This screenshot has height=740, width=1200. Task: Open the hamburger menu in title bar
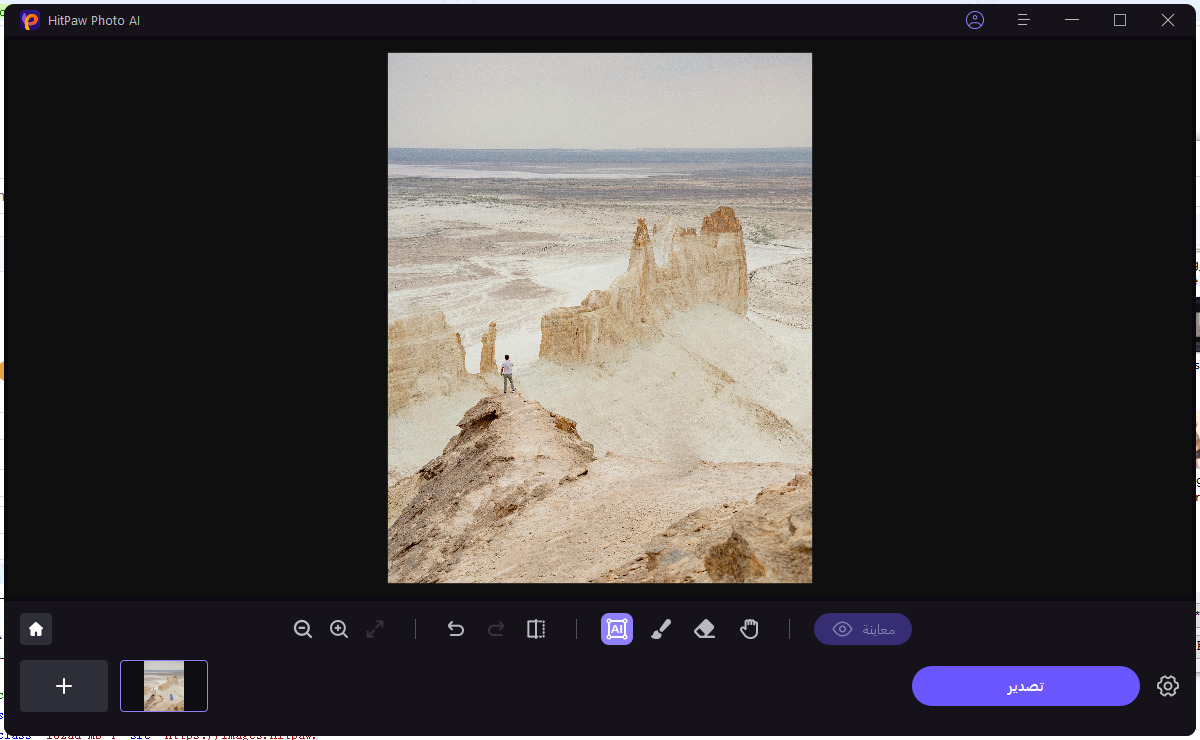(x=1023, y=20)
